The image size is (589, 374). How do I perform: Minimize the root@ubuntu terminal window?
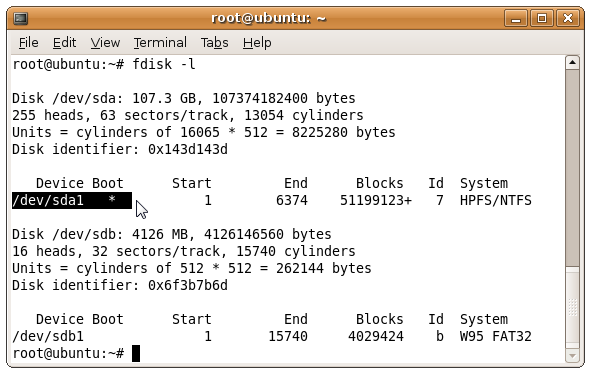516,18
